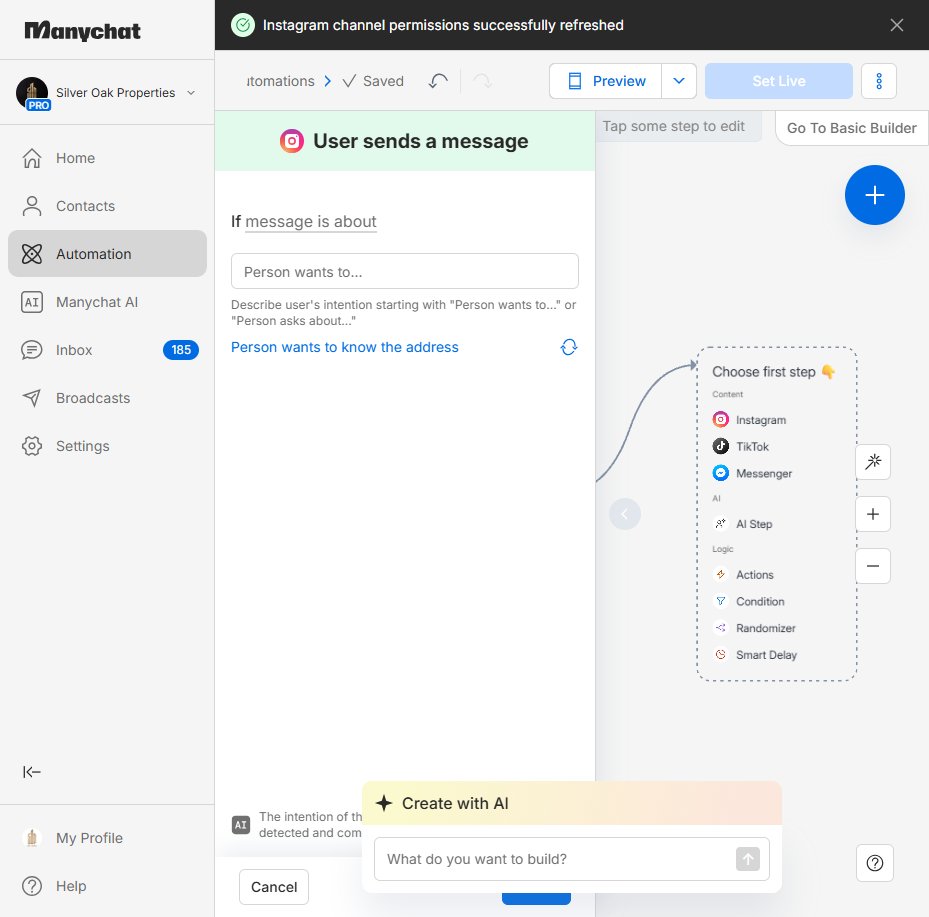Screen dimensions: 929x917
Task: Click the Preview button
Action: click(606, 81)
